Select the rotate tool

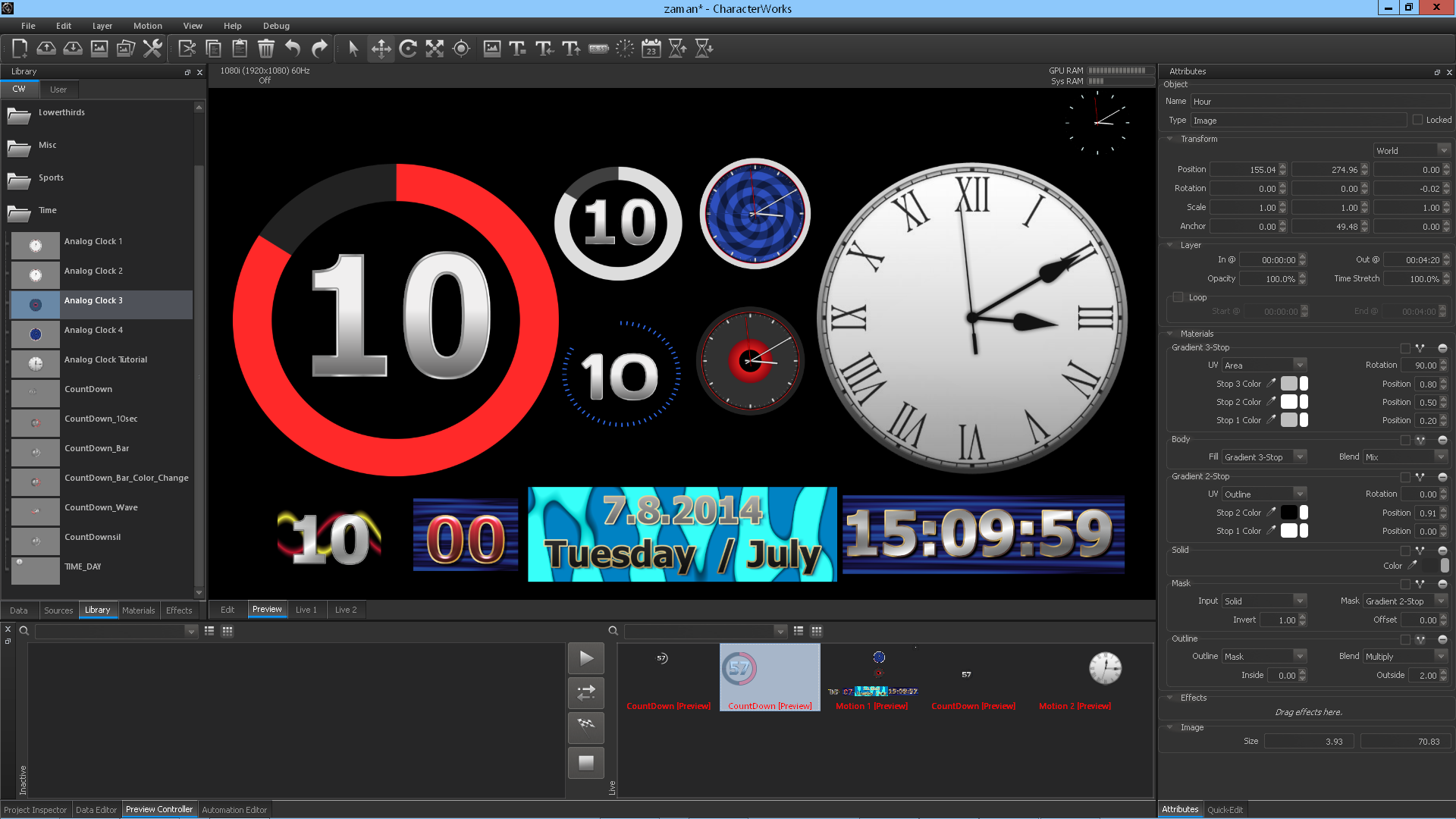(x=408, y=49)
